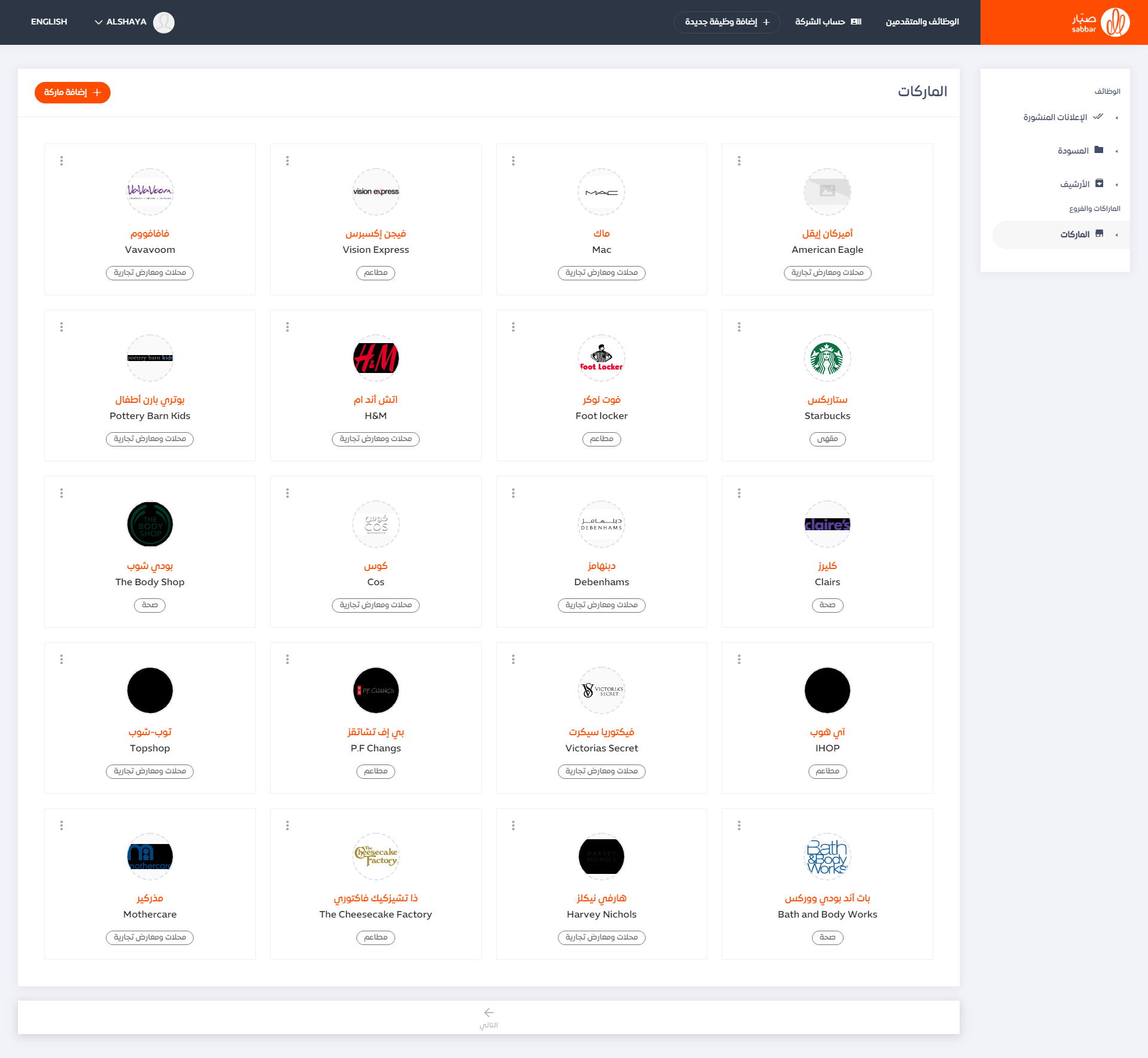Switch language to ENGLISH

click(x=49, y=22)
